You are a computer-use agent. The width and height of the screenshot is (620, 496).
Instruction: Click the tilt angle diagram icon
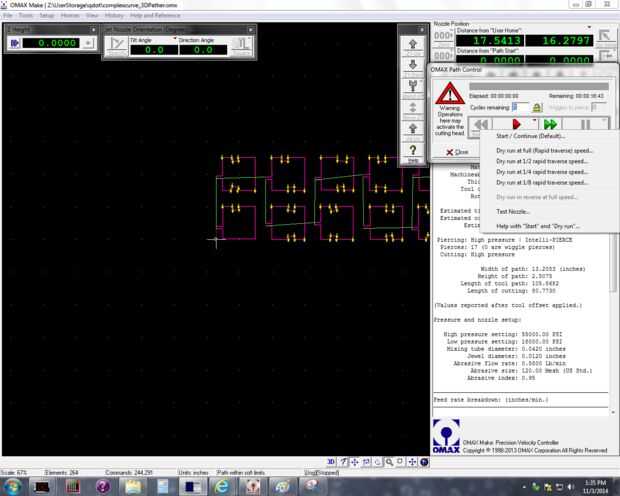click(117, 46)
